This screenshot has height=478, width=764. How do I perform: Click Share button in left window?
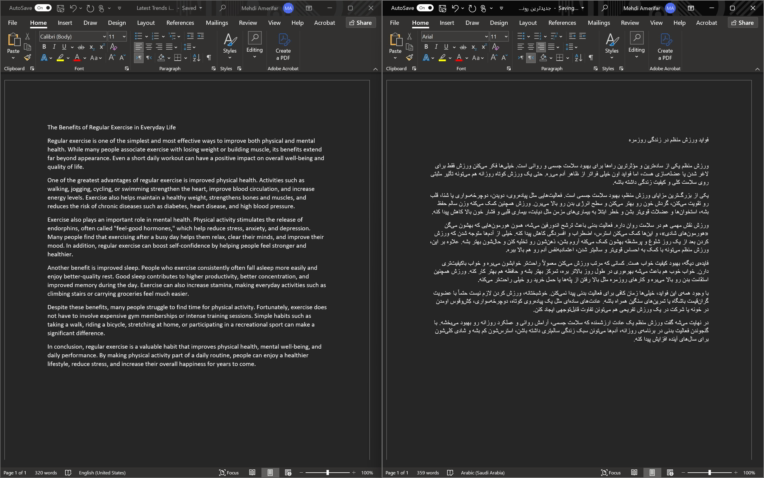[361, 23]
